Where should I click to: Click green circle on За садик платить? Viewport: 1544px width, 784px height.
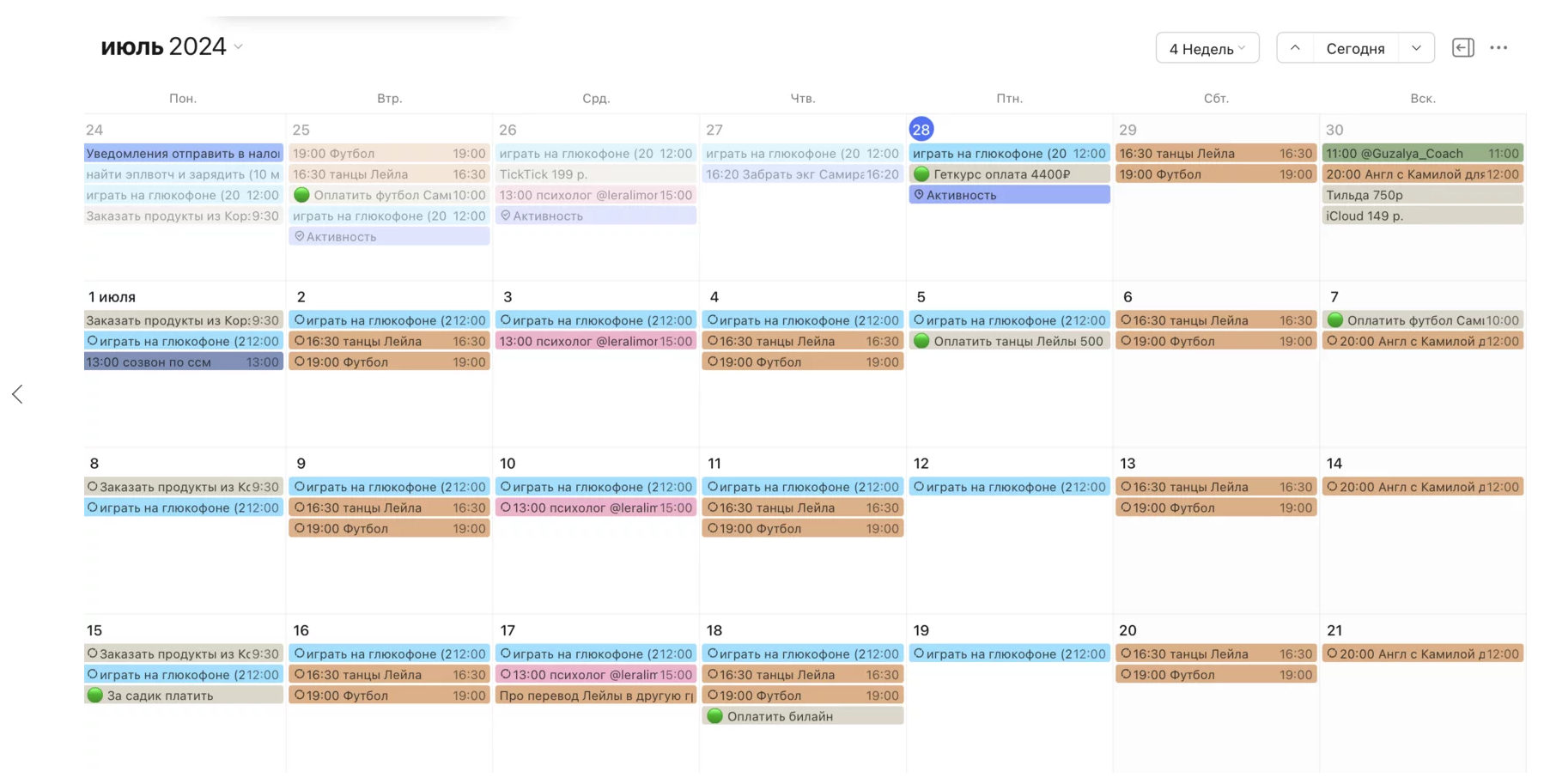pos(95,696)
